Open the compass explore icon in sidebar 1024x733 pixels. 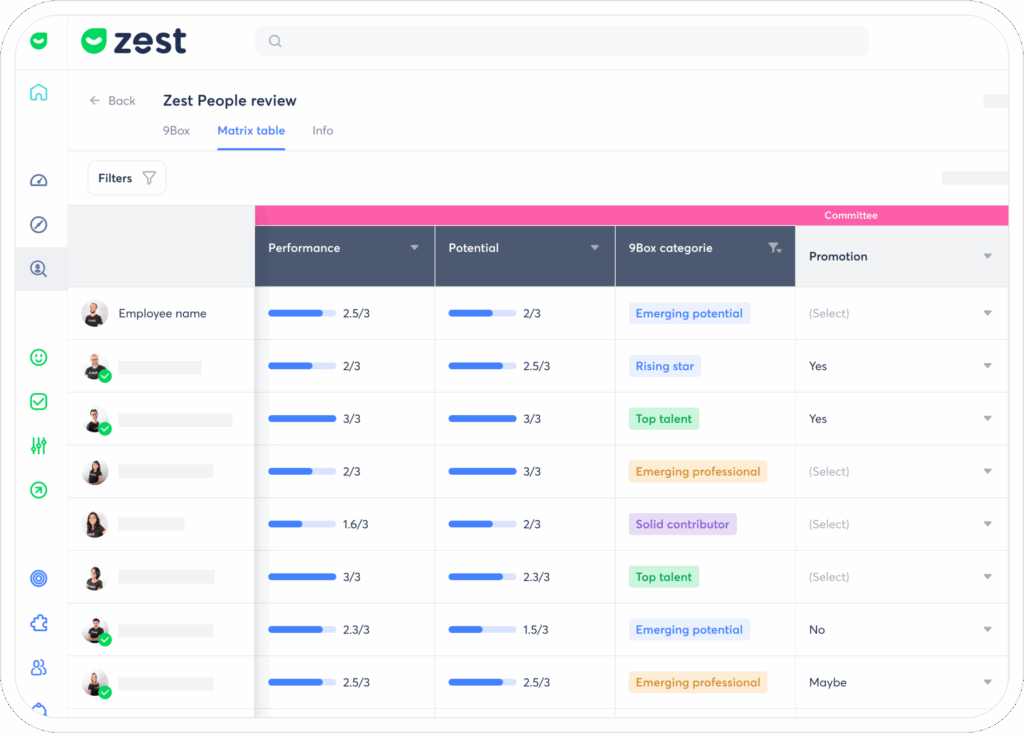pos(39,225)
